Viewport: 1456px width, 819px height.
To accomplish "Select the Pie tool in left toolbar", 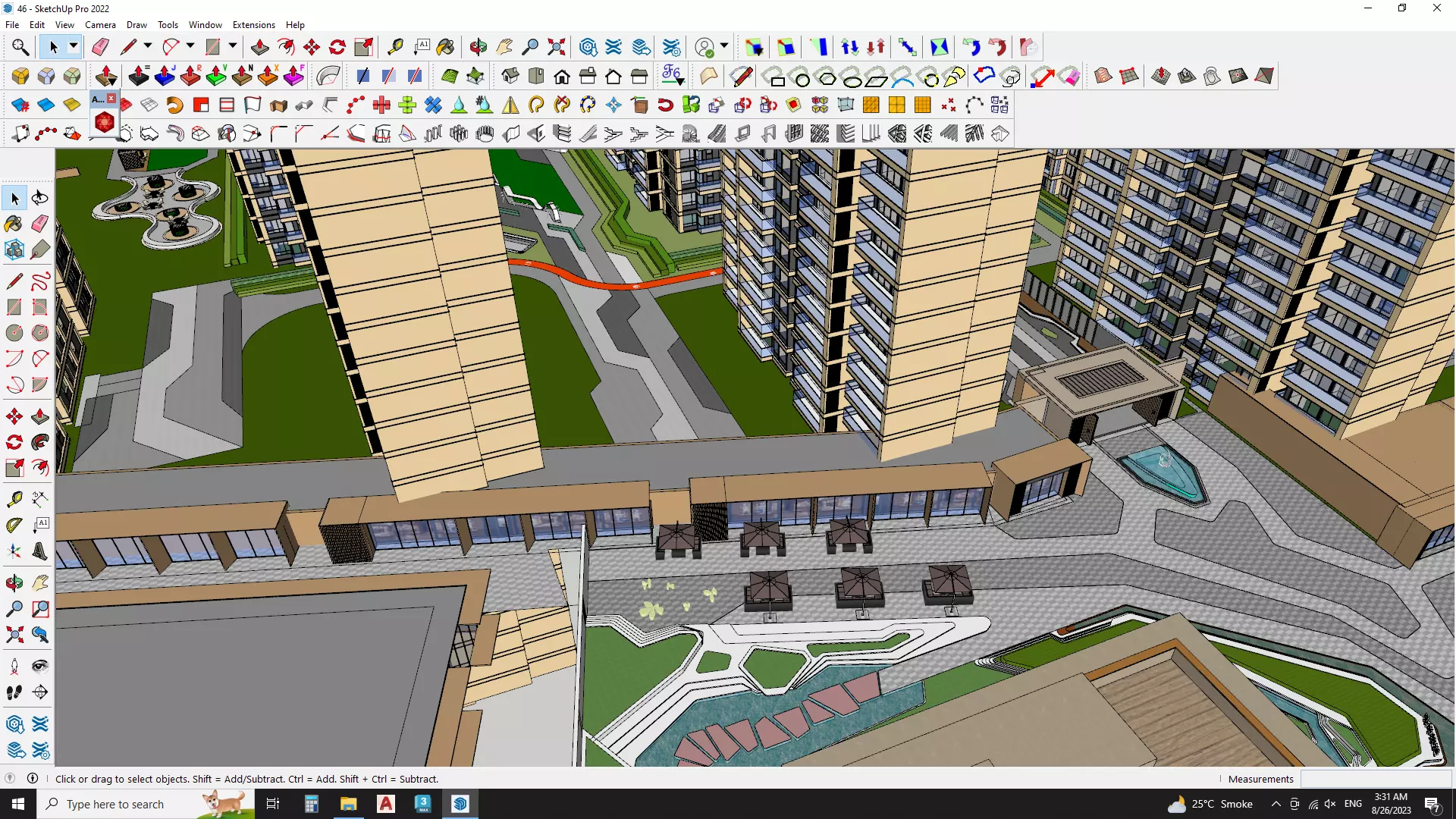I will coord(40,384).
